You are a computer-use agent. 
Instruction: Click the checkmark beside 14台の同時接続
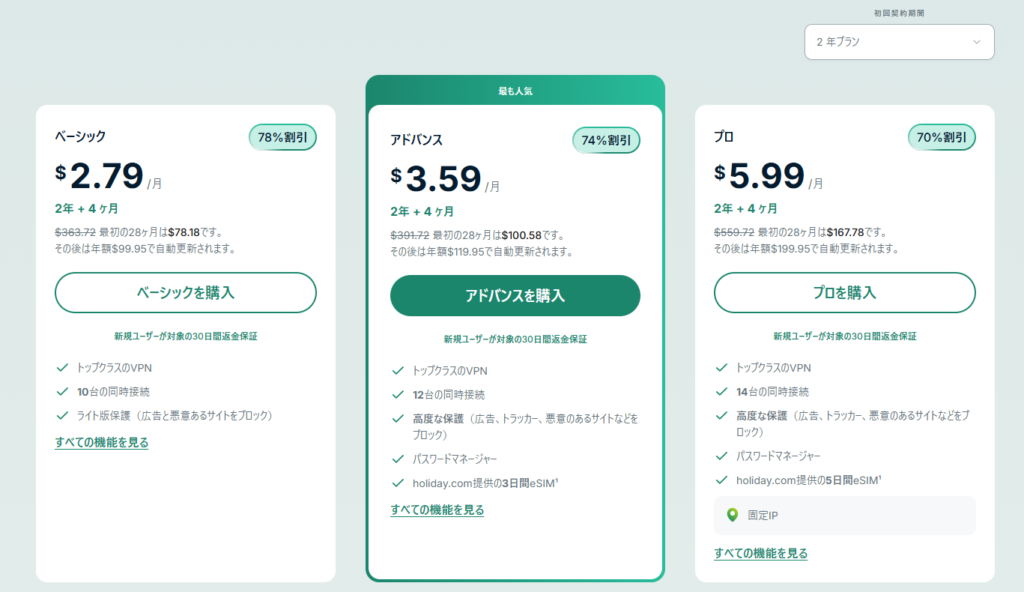pos(721,392)
